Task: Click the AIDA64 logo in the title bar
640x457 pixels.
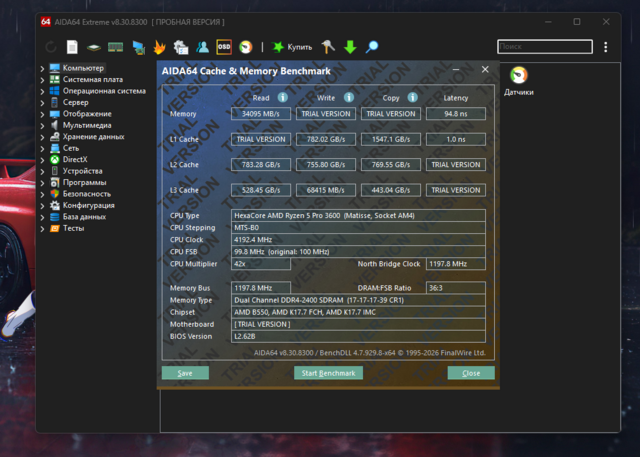Action: pos(46,22)
